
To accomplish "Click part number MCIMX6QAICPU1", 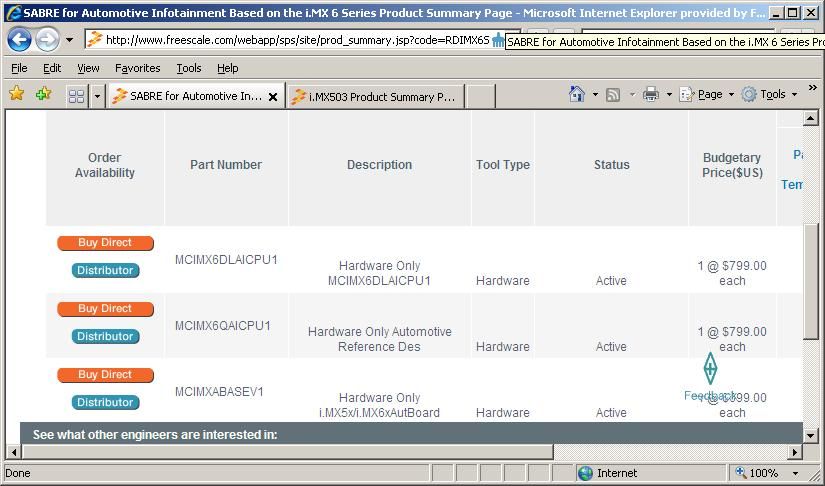I will click(223, 326).
